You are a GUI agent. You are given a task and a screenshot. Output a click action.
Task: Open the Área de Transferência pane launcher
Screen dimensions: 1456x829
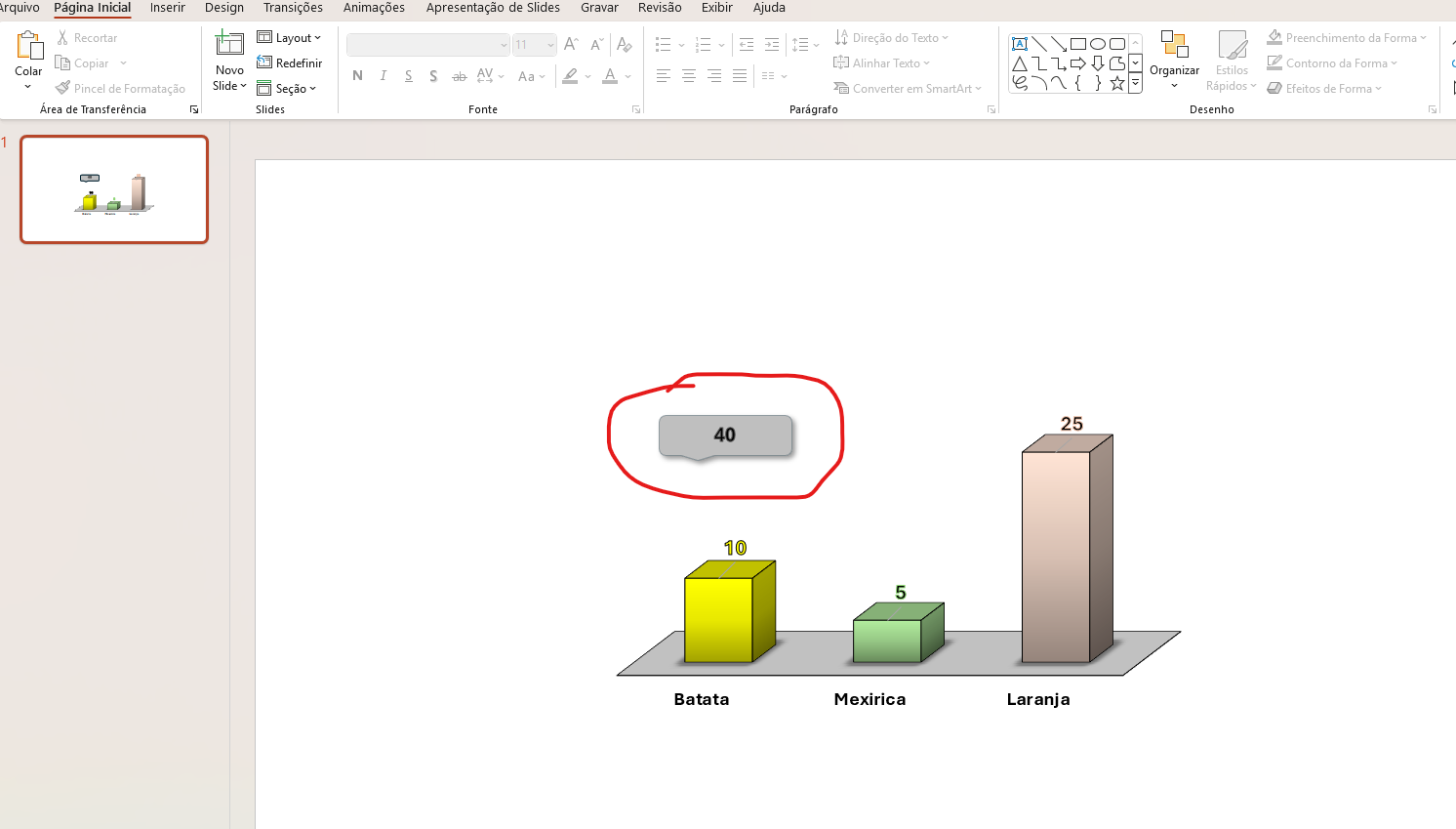pyautogui.click(x=194, y=109)
